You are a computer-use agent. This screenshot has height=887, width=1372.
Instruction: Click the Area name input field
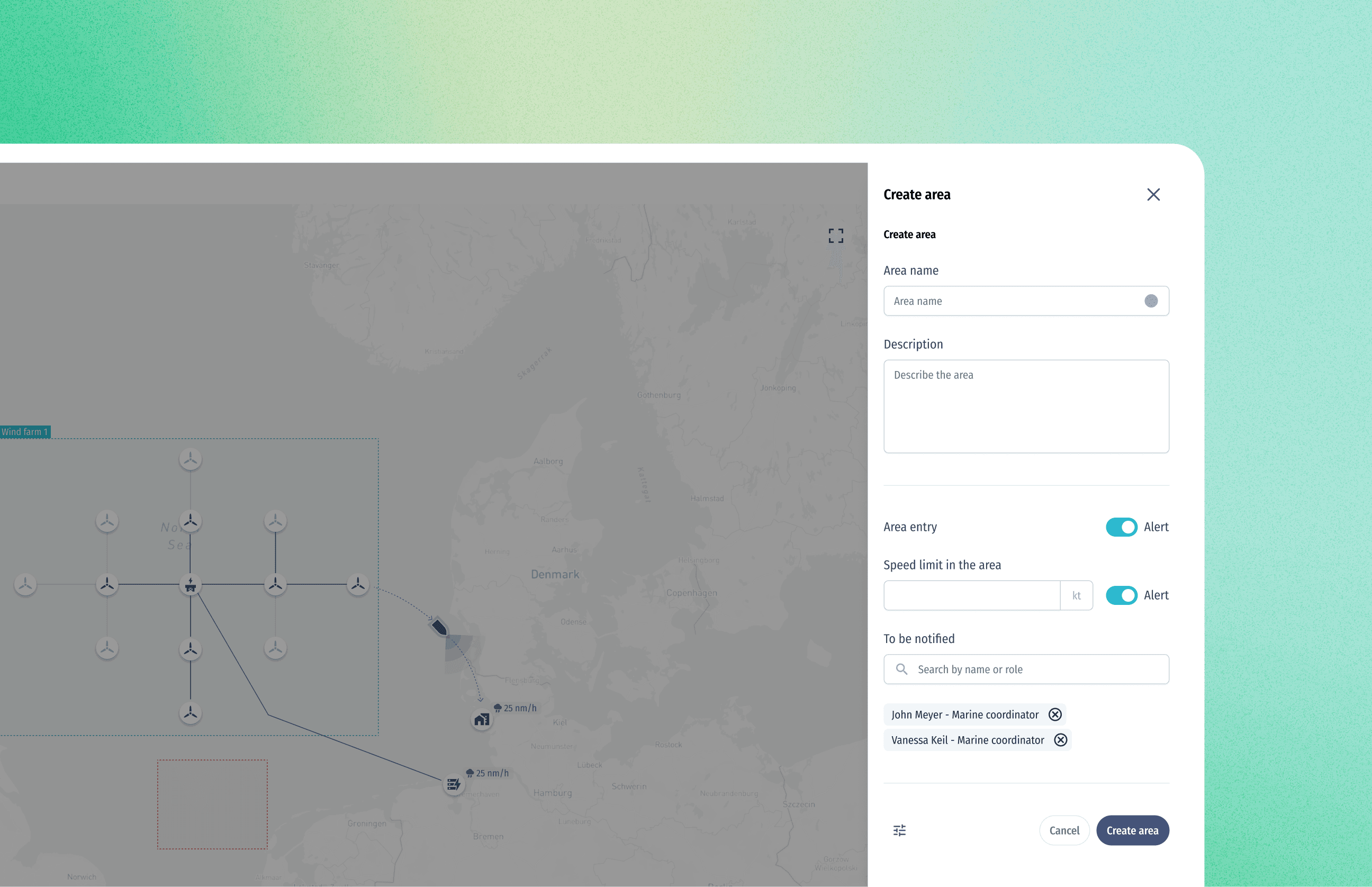point(1014,301)
